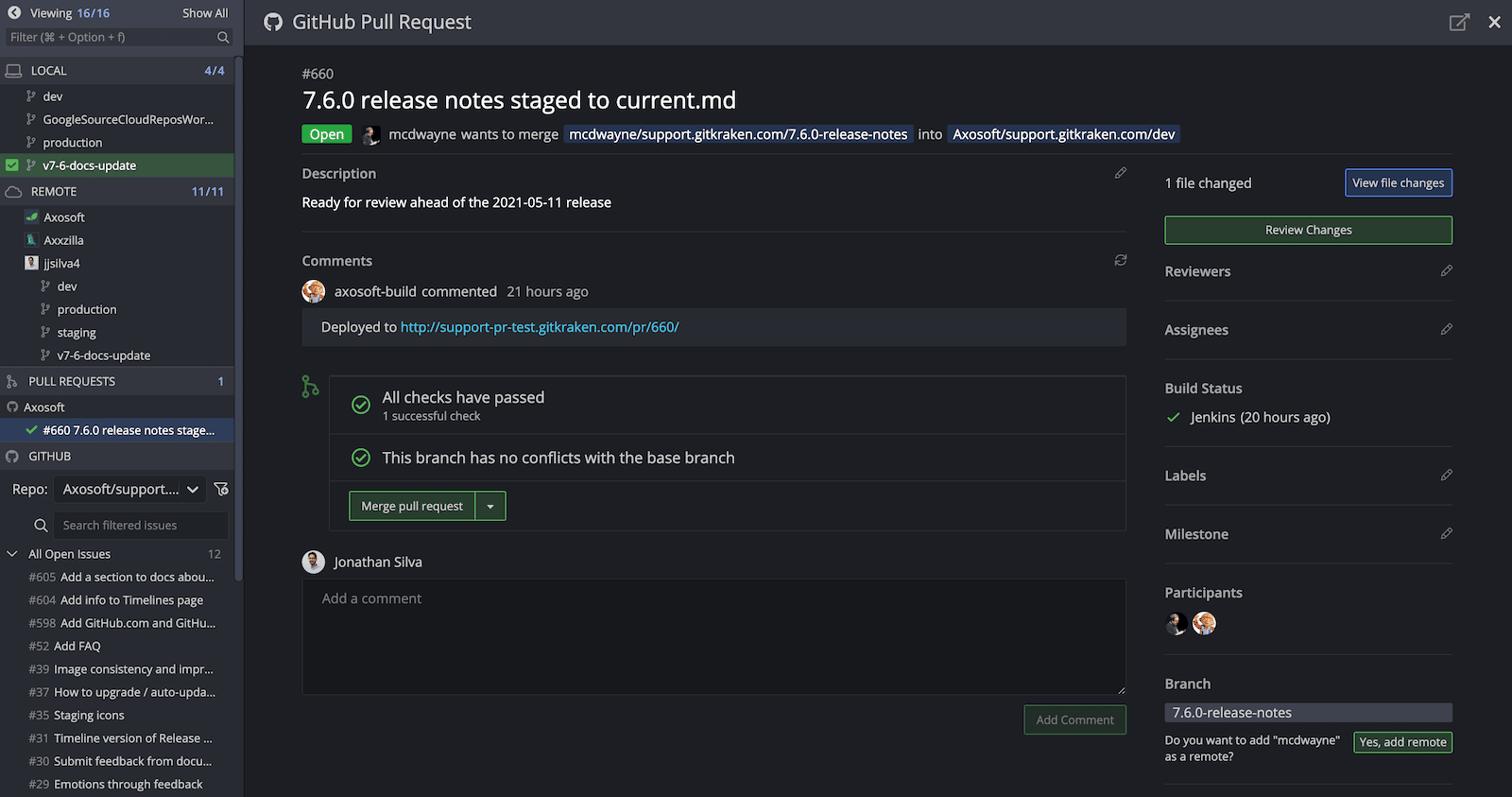This screenshot has height=797, width=1512.
Task: Collapse the All Open Issues list
Action: 12,554
